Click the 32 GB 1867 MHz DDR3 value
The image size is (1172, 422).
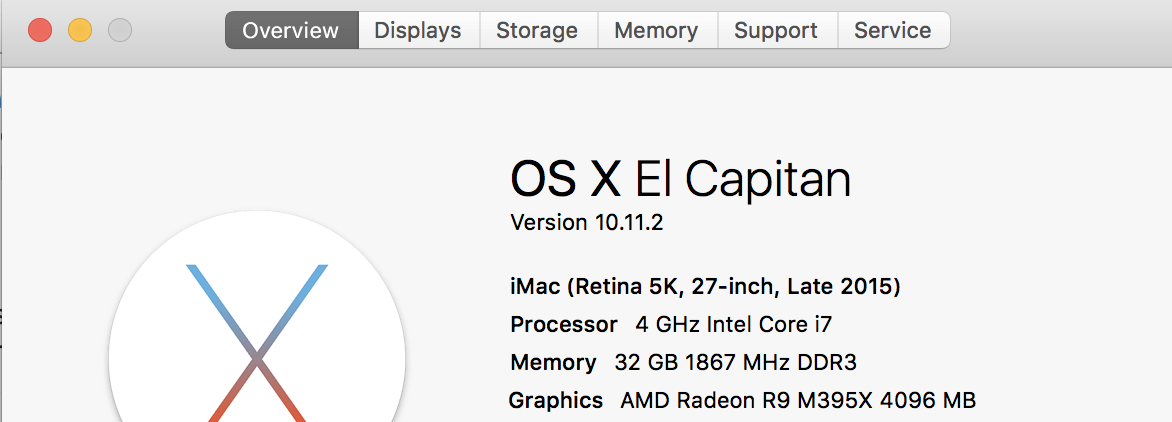point(735,362)
